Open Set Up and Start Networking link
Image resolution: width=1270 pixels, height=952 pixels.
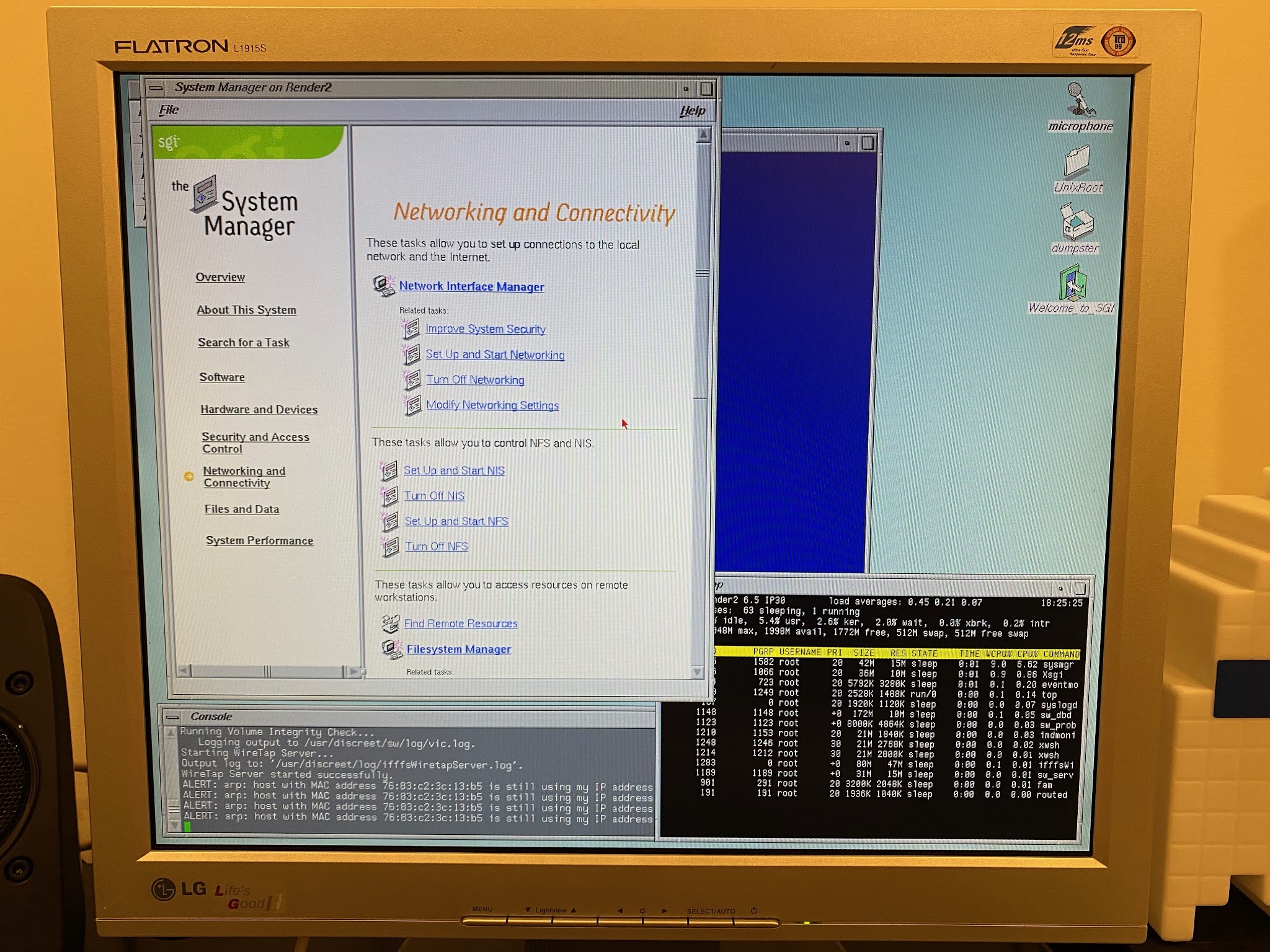[x=495, y=355]
